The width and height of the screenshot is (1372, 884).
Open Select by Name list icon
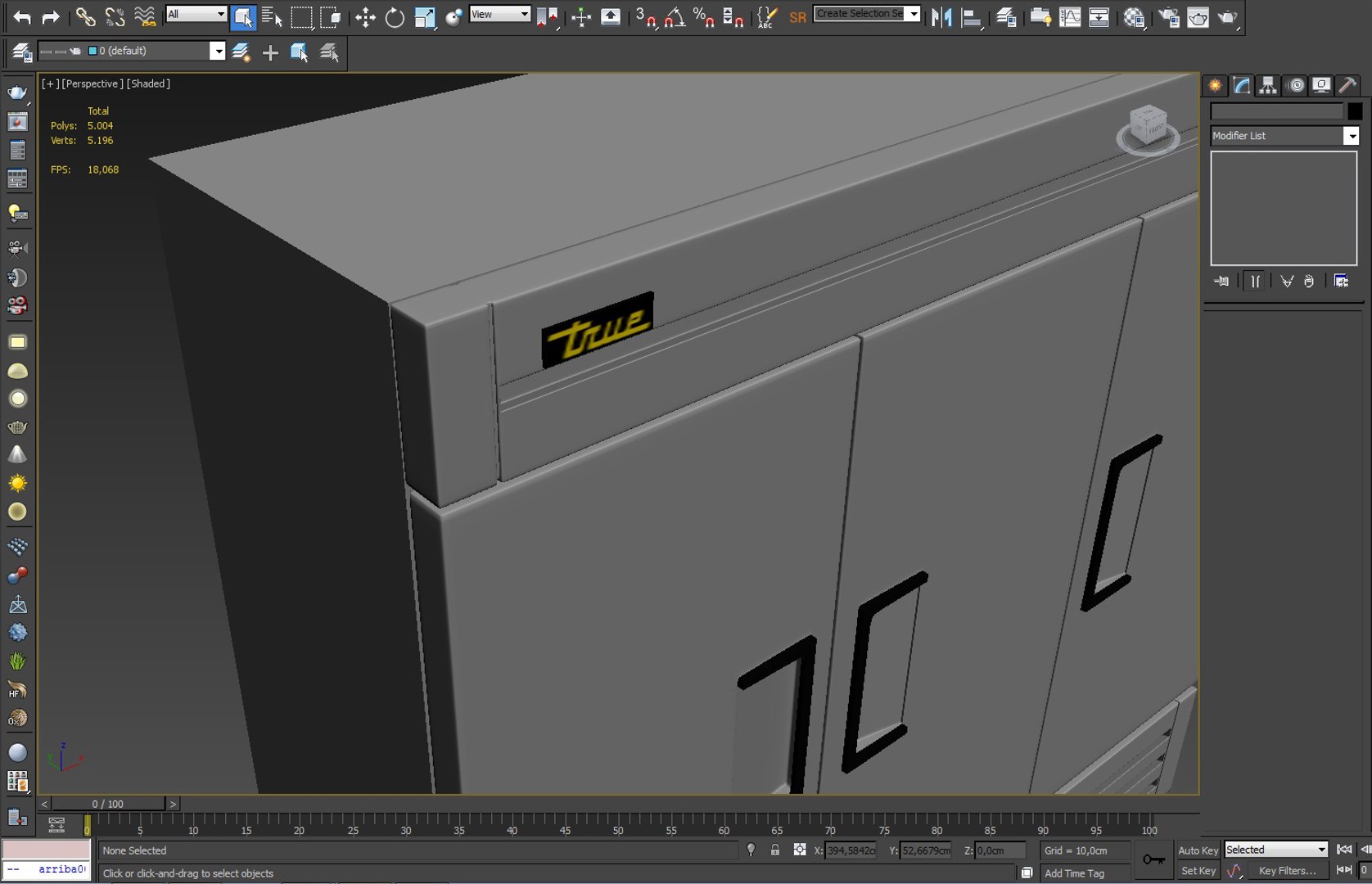pyautogui.click(x=272, y=17)
